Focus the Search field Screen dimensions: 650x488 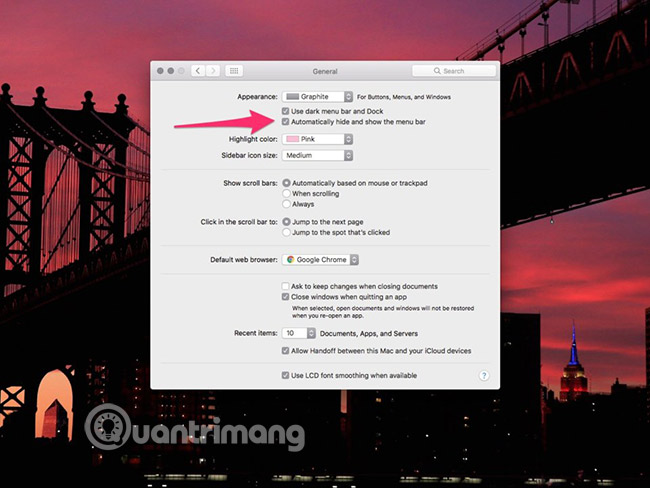pyautogui.click(x=454, y=71)
